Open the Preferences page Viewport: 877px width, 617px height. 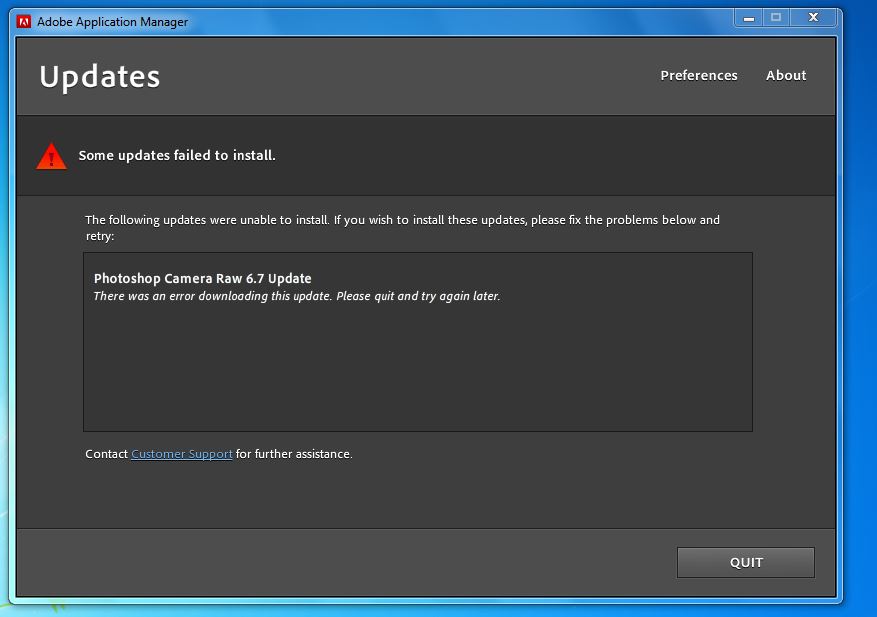click(698, 76)
